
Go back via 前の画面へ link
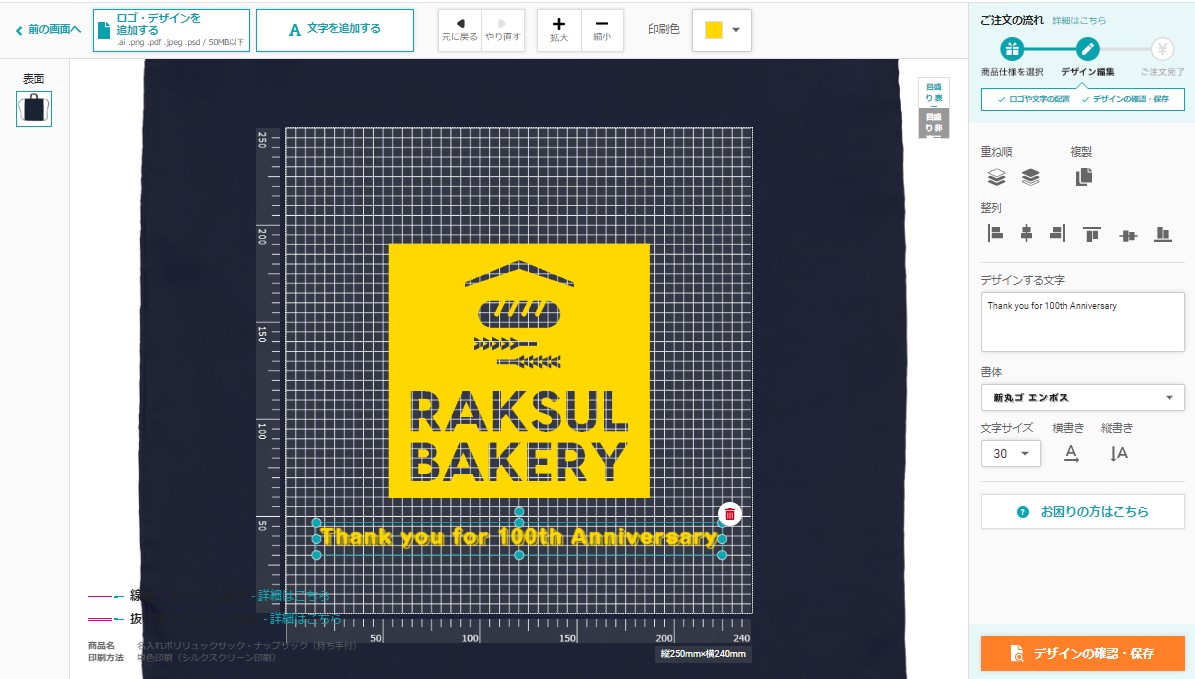click(x=48, y=30)
